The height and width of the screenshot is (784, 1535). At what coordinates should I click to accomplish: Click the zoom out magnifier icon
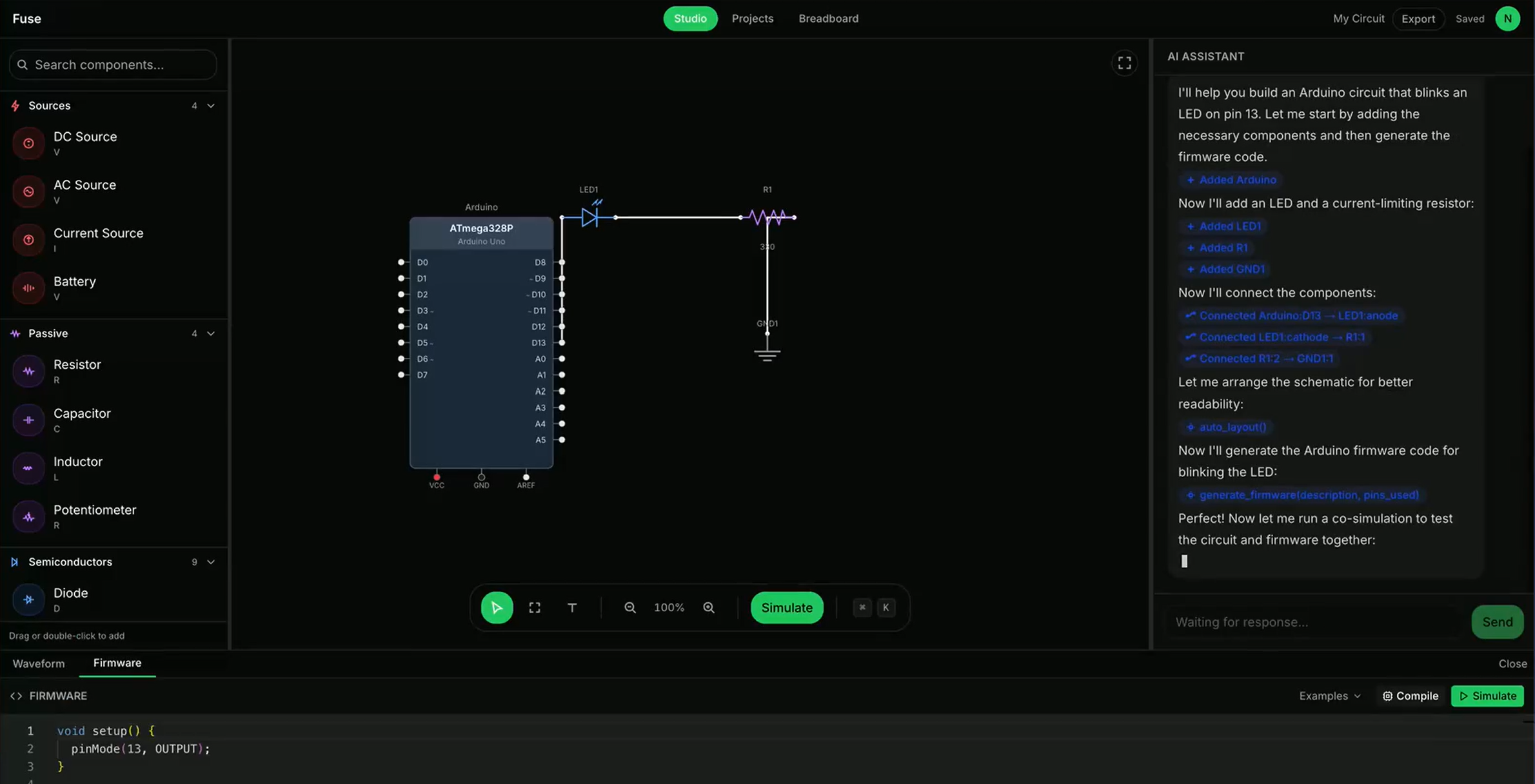[630, 607]
